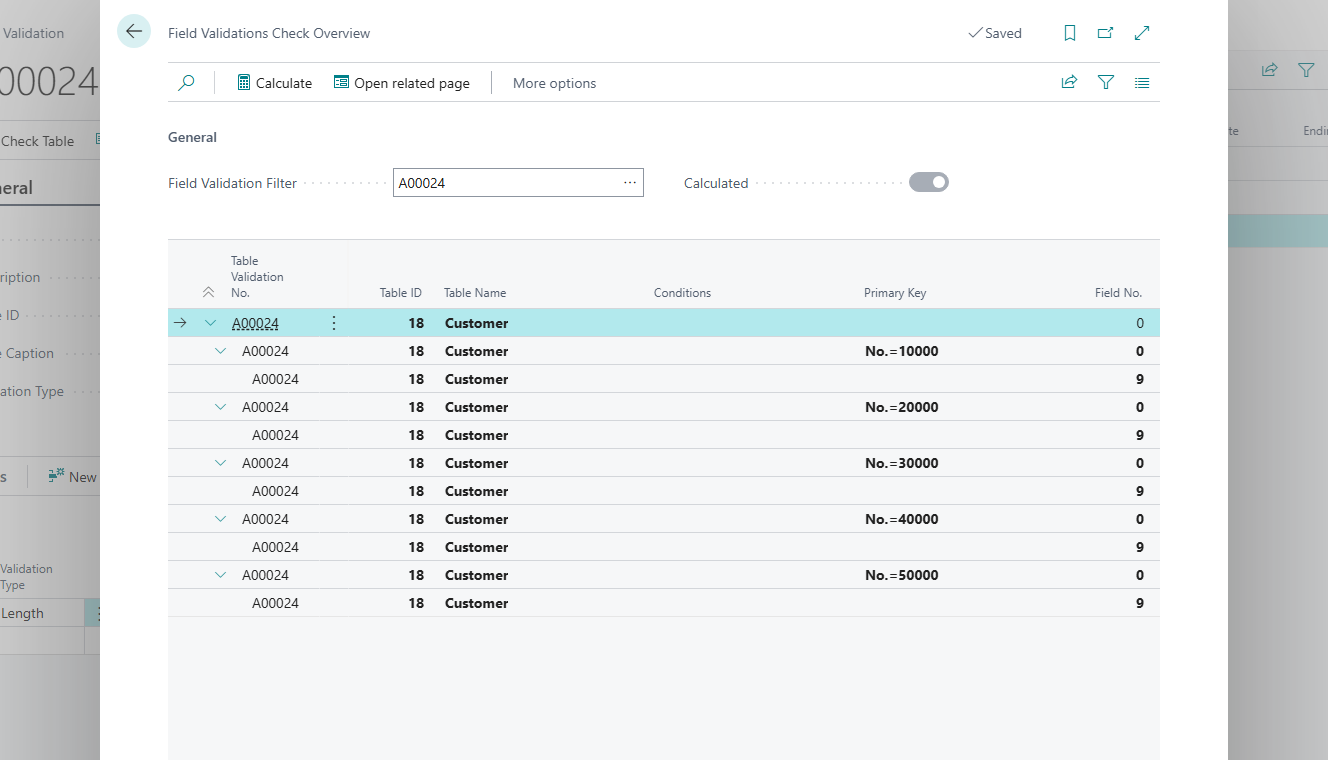The height and width of the screenshot is (760, 1328).
Task: Sort by Table ID column header
Action: (x=400, y=293)
